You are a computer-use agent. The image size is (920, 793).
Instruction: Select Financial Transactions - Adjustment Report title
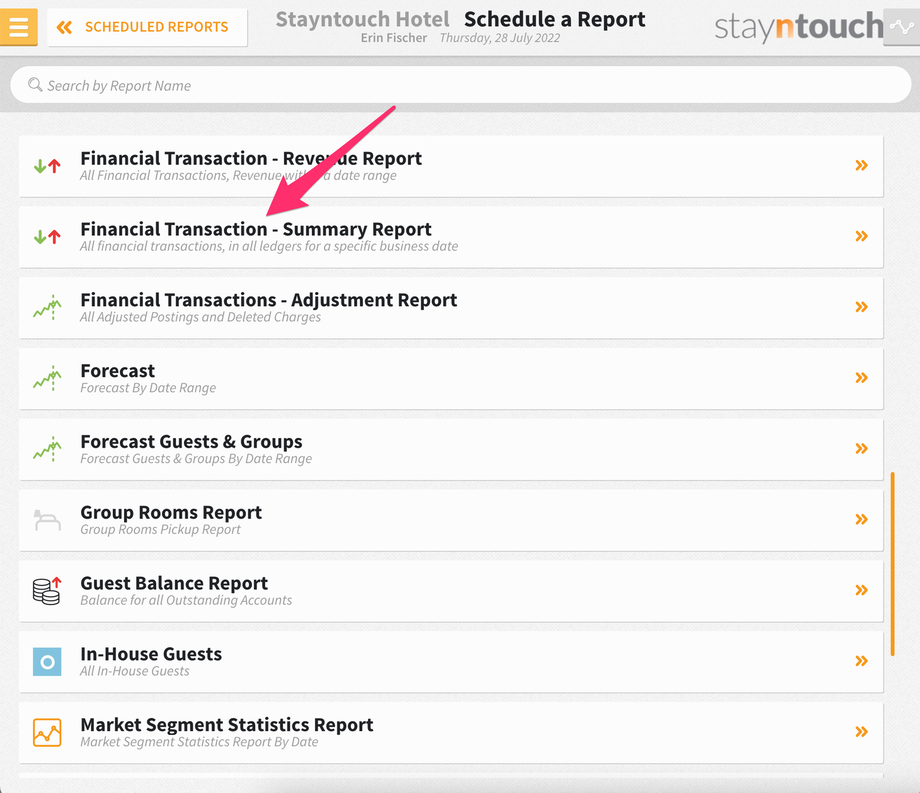click(269, 300)
